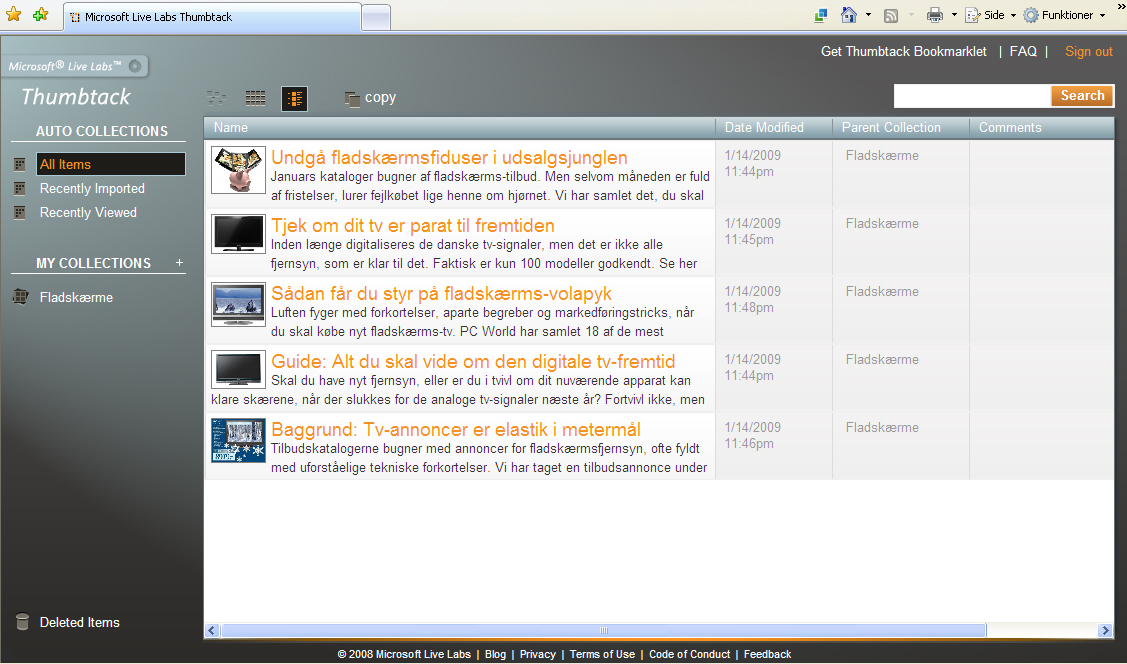Open 'Guide: Alt du skal vide' title

pos(473,361)
